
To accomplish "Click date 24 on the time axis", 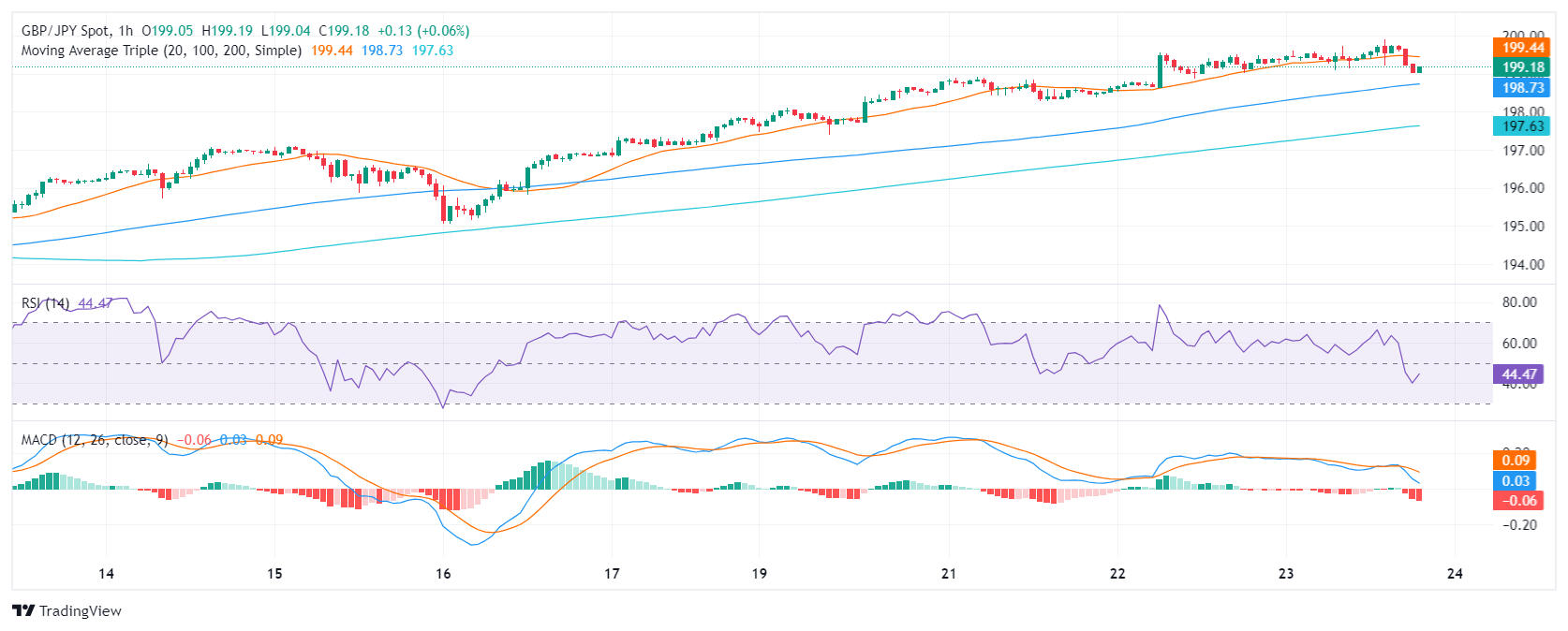I will tap(1455, 574).
